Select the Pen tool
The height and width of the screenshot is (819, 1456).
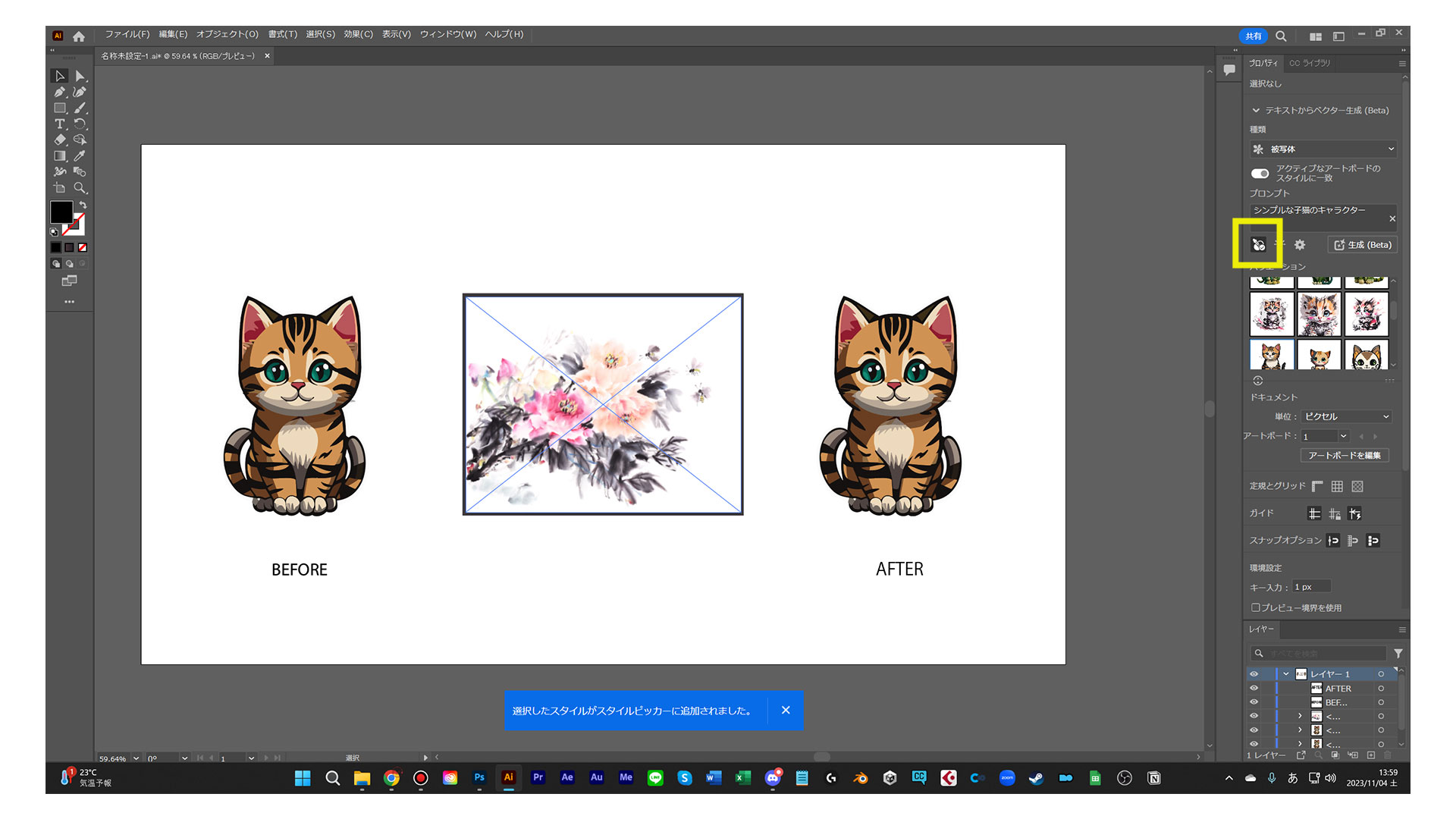[x=60, y=92]
